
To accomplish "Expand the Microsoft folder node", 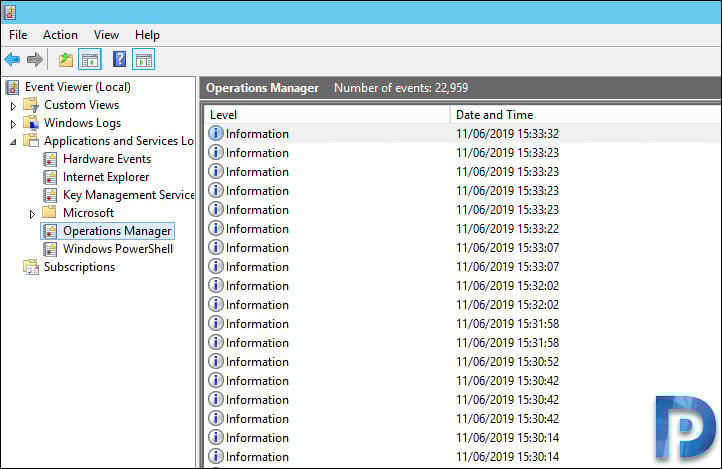I will pyautogui.click(x=32, y=214).
